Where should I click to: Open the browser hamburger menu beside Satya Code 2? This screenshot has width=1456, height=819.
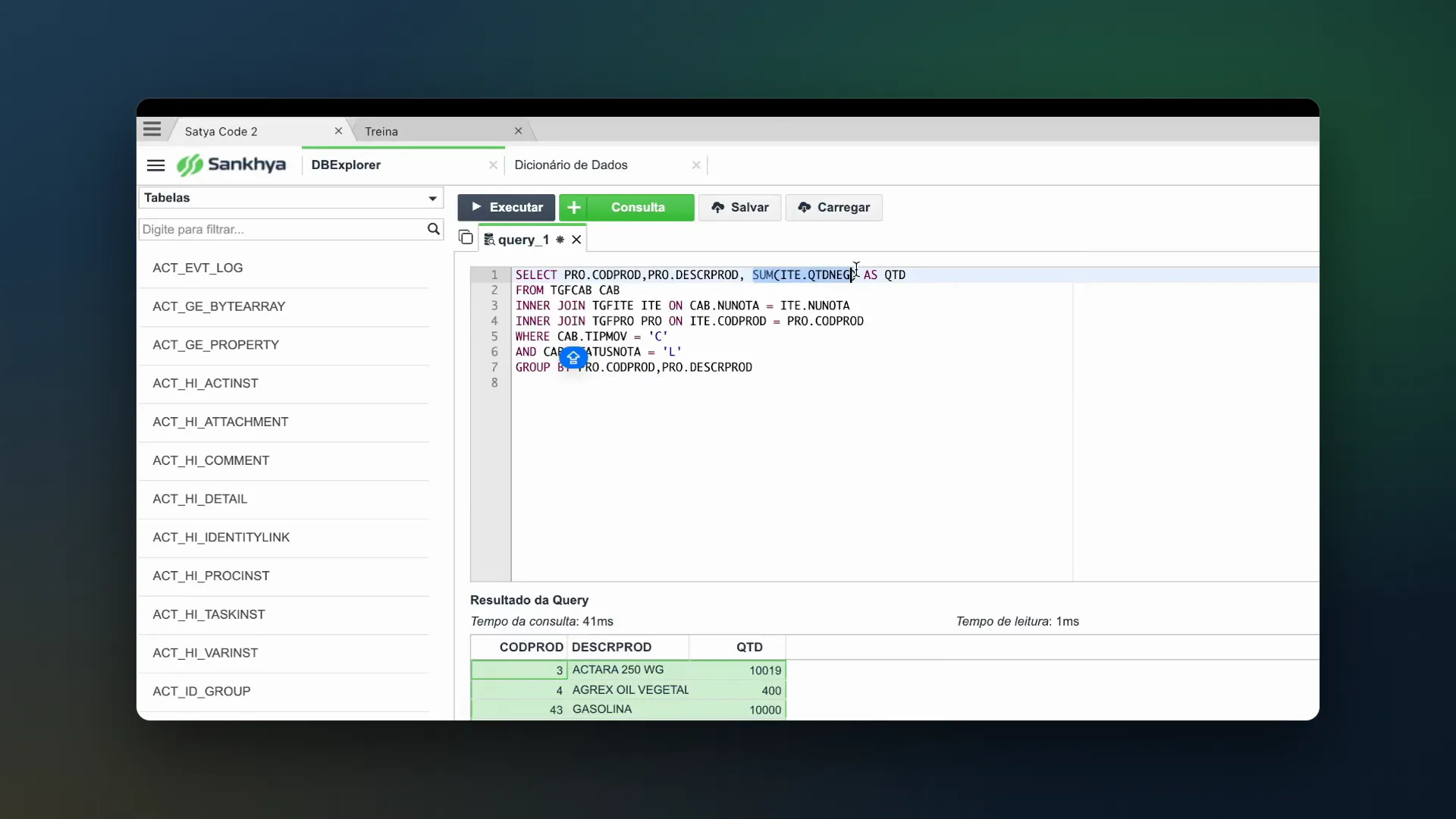click(x=152, y=130)
